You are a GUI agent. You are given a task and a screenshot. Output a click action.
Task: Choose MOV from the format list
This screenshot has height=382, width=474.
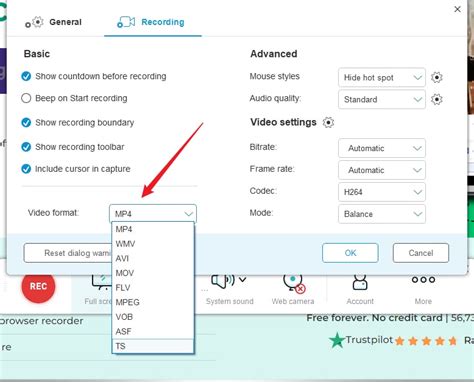[153, 273]
